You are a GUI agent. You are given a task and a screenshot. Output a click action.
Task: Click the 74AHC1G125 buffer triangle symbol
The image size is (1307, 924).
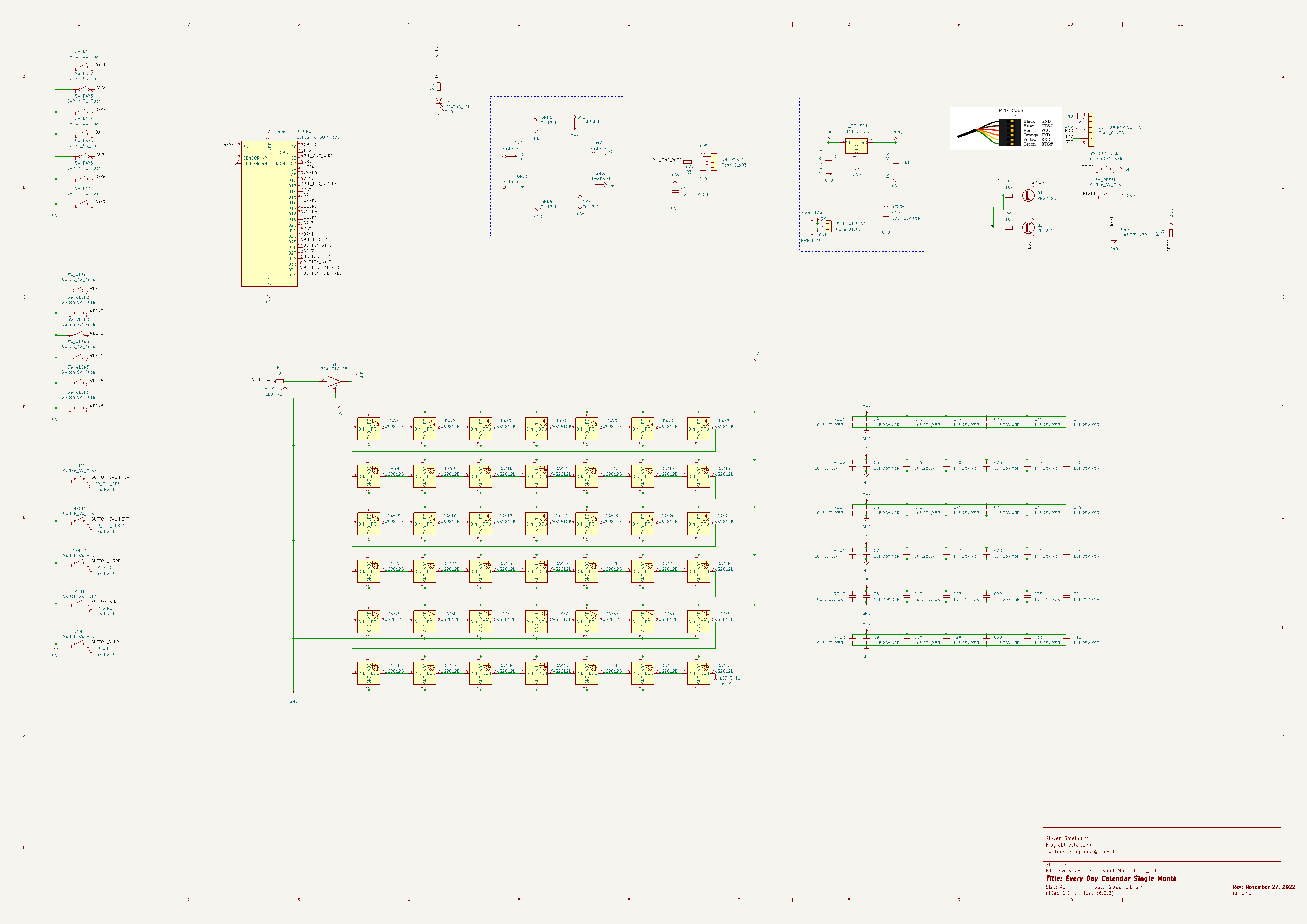334,382
